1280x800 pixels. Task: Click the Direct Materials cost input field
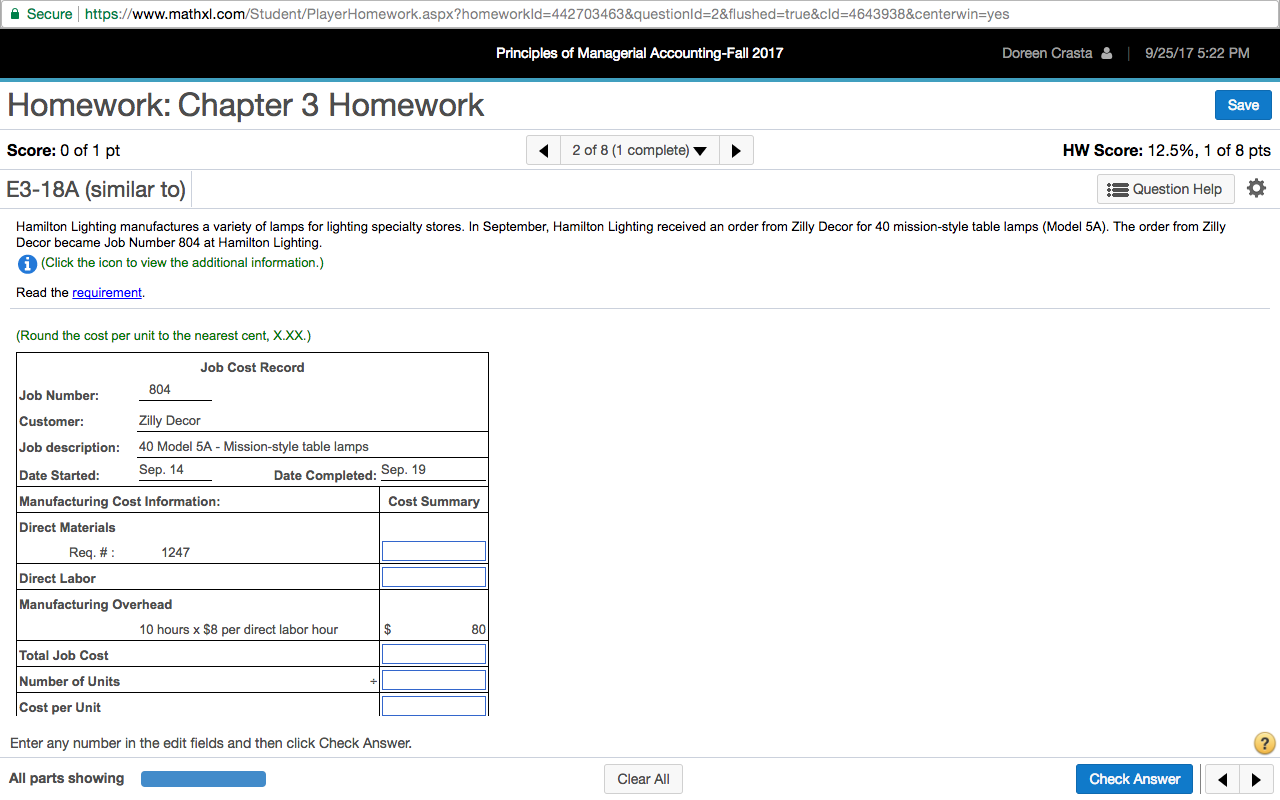tap(434, 551)
